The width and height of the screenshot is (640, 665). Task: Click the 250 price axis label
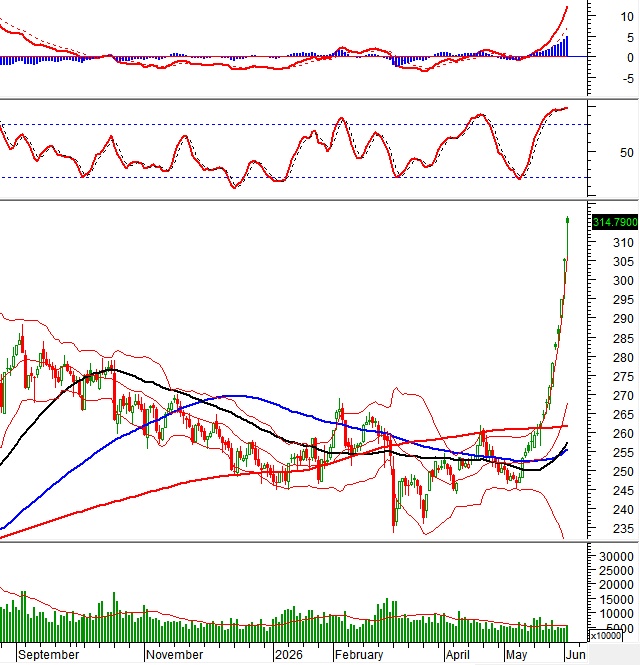click(x=623, y=471)
